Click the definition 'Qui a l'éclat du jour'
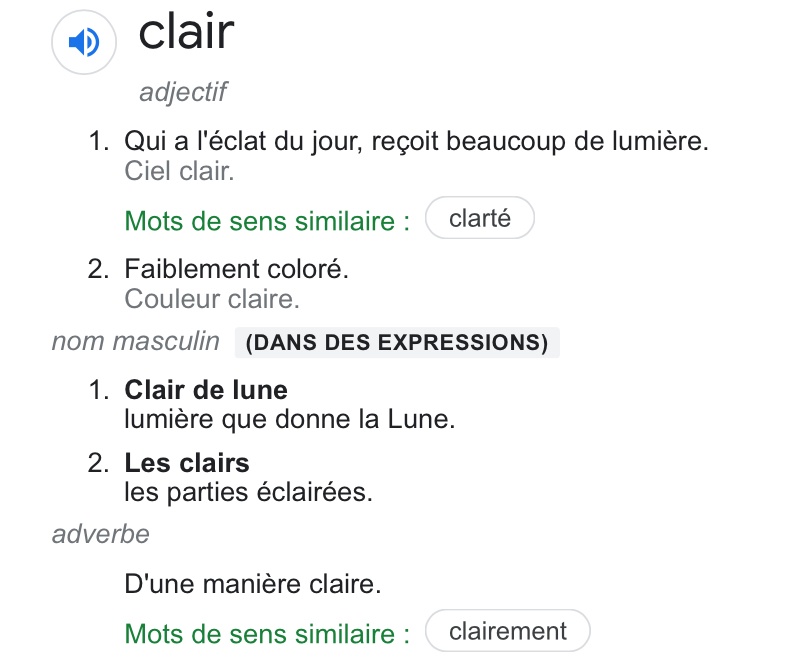810x671 pixels. point(416,142)
